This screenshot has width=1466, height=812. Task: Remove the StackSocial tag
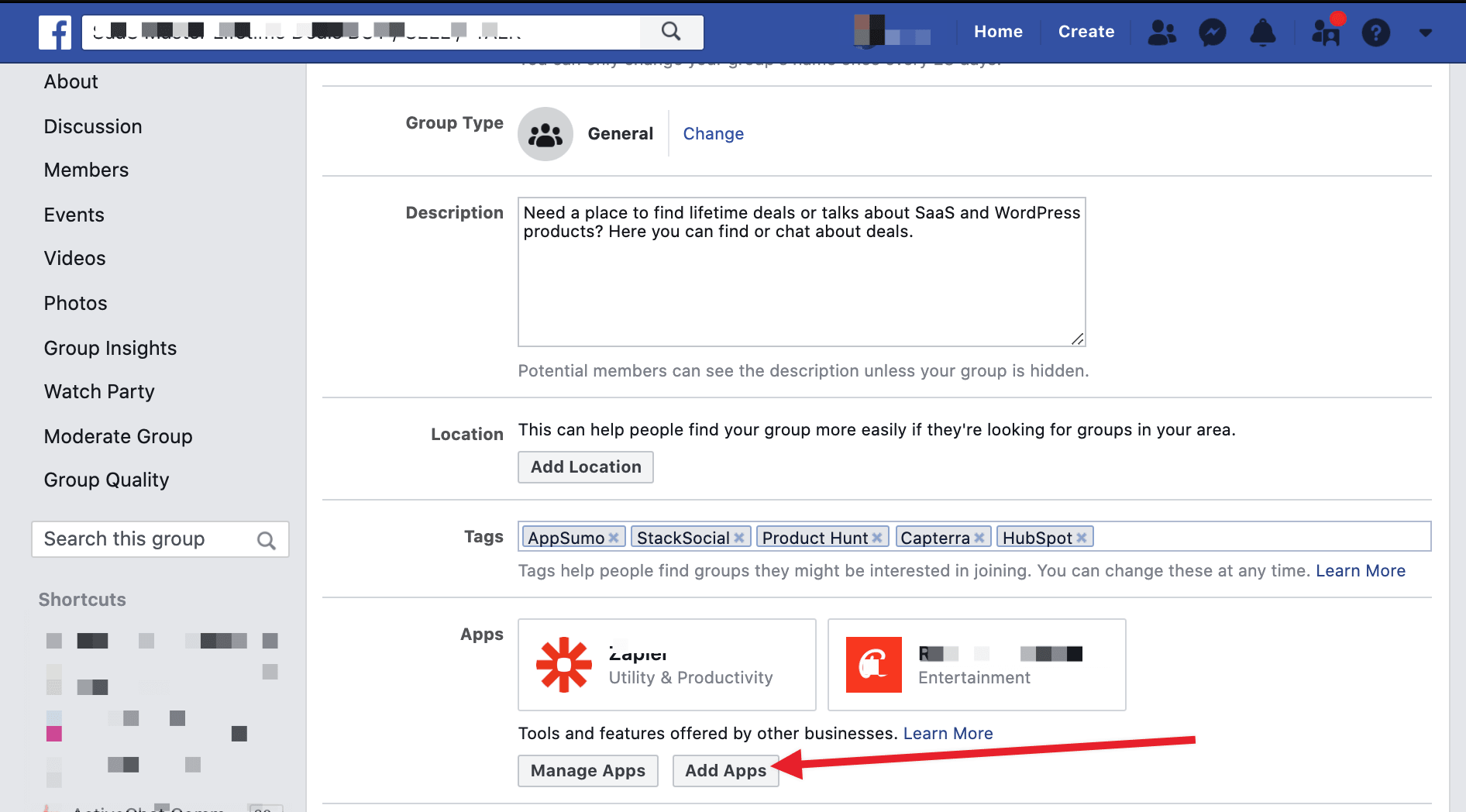tap(739, 538)
